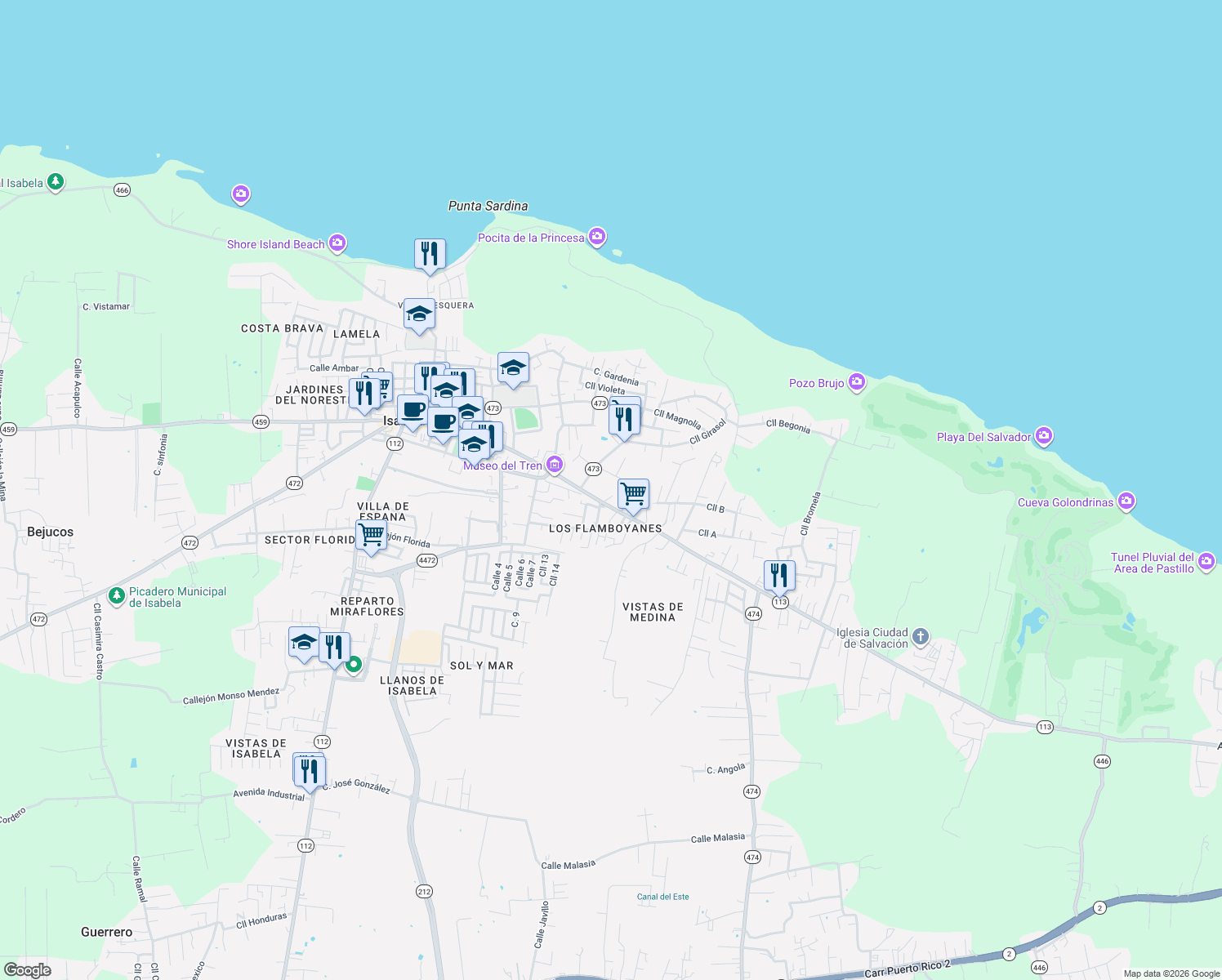Click the Guerrero place label
Image resolution: width=1222 pixels, height=980 pixels.
coord(106,932)
